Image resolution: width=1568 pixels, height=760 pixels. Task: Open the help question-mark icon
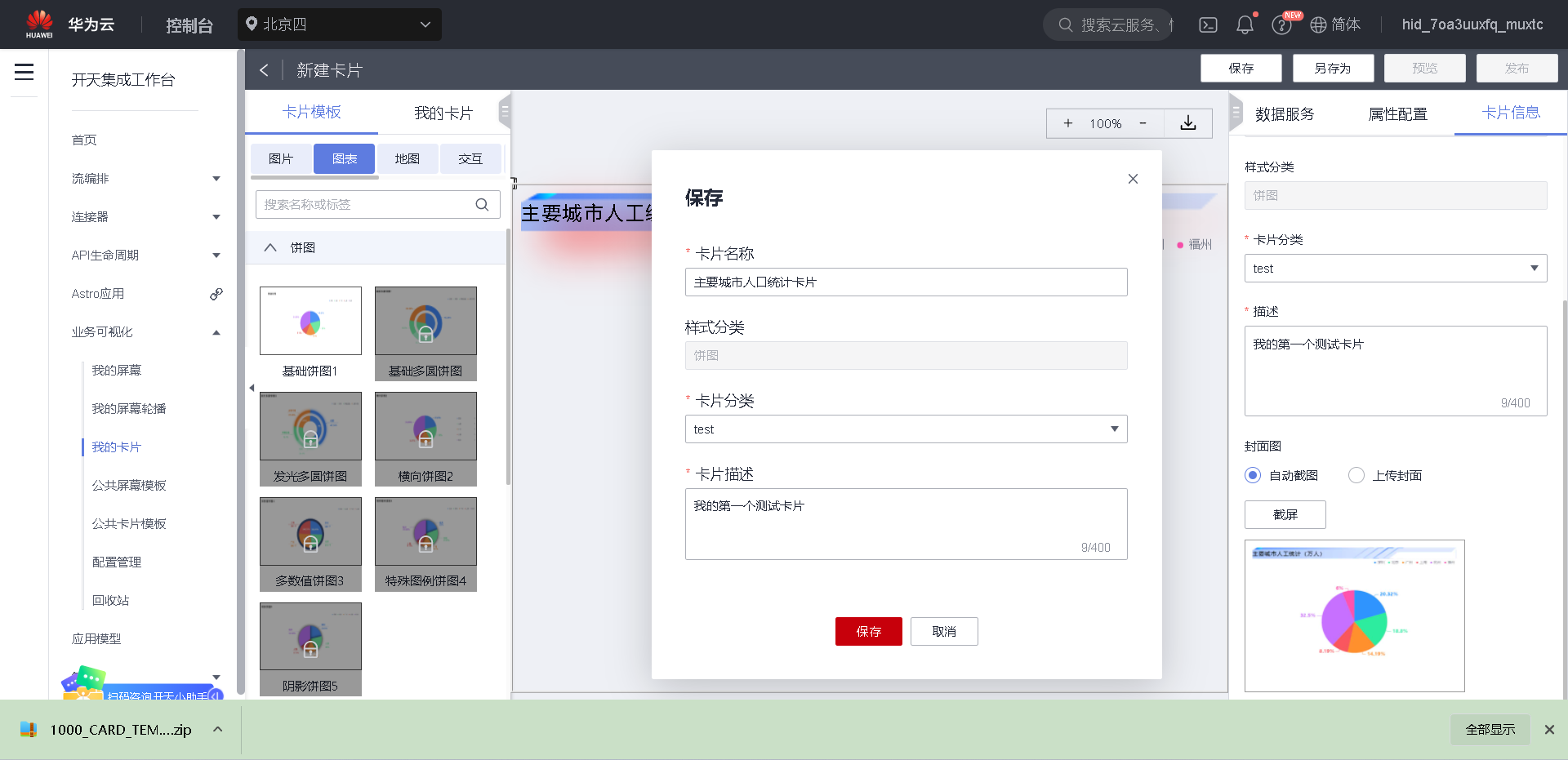(1281, 25)
